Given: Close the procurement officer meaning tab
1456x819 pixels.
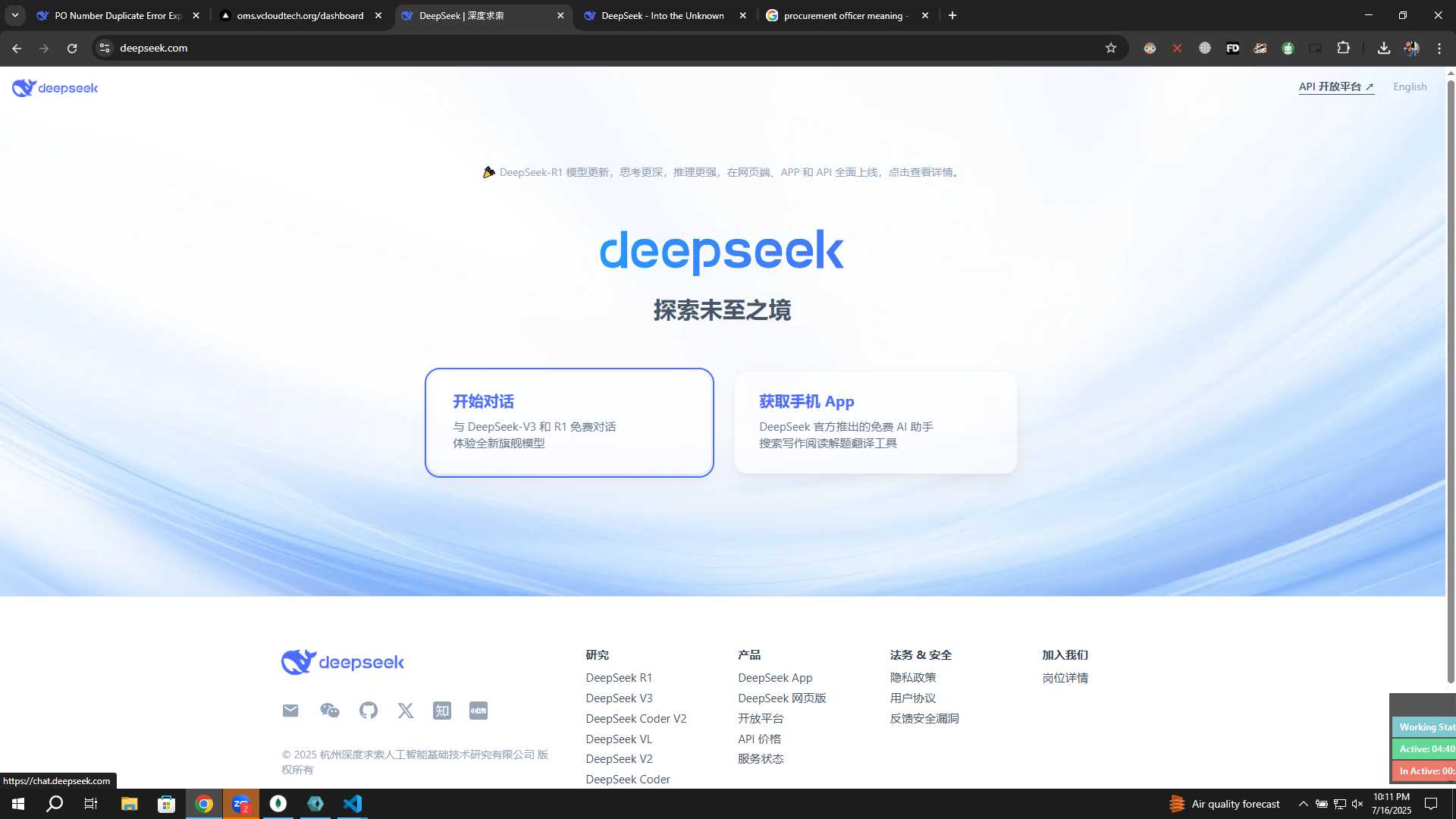Looking at the screenshot, I should click(924, 15).
